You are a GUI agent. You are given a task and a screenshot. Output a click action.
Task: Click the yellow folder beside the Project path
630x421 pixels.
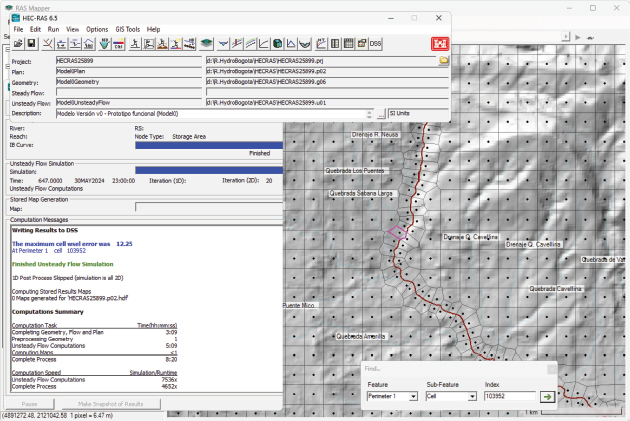[443, 61]
